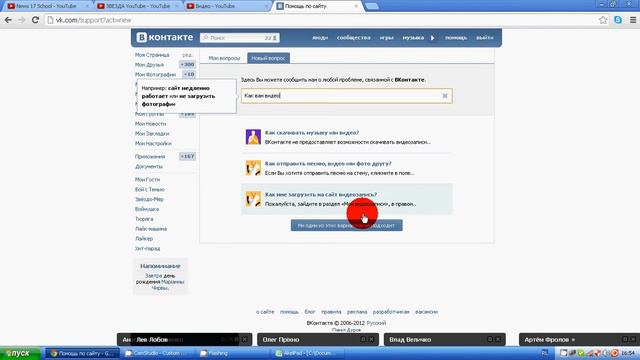The width and height of the screenshot is (640, 360).
Task: Click 'ред.' edit link in sidebar
Action: tap(187, 55)
